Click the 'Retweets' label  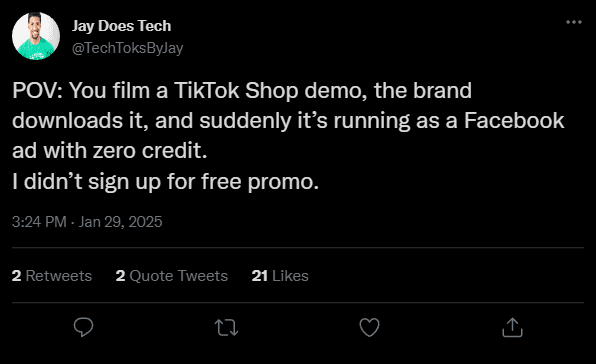coord(59,276)
